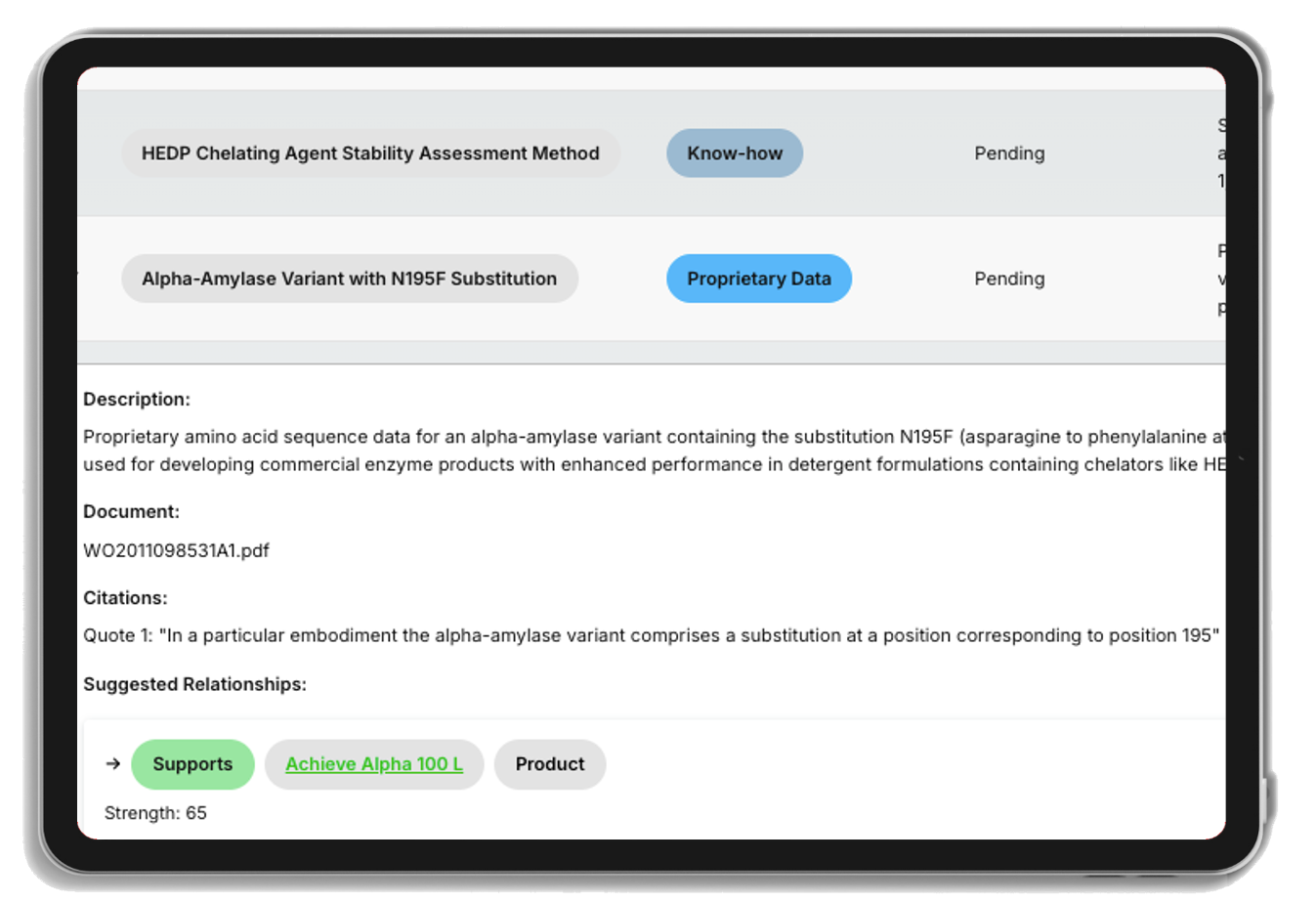Screen dimensions: 1316x904
Task: Click the Document heading
Action: [x=131, y=511]
